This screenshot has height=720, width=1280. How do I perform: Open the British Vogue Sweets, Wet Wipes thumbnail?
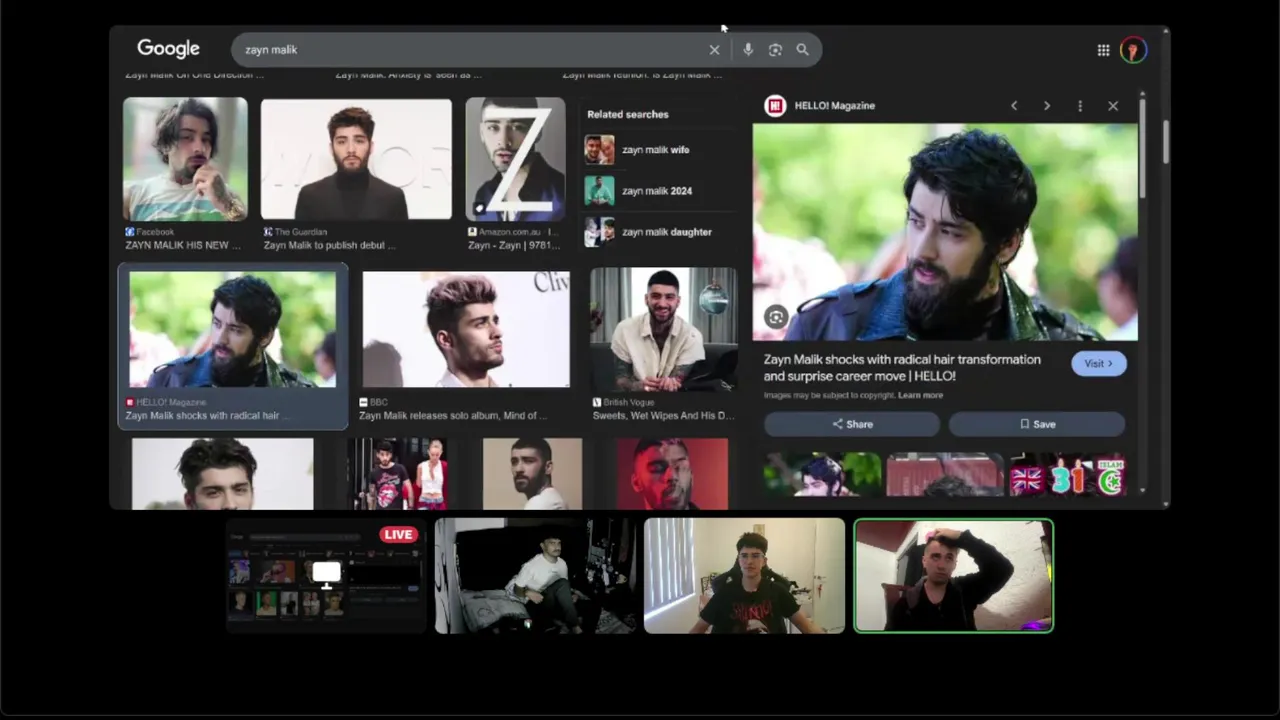pyautogui.click(x=663, y=329)
